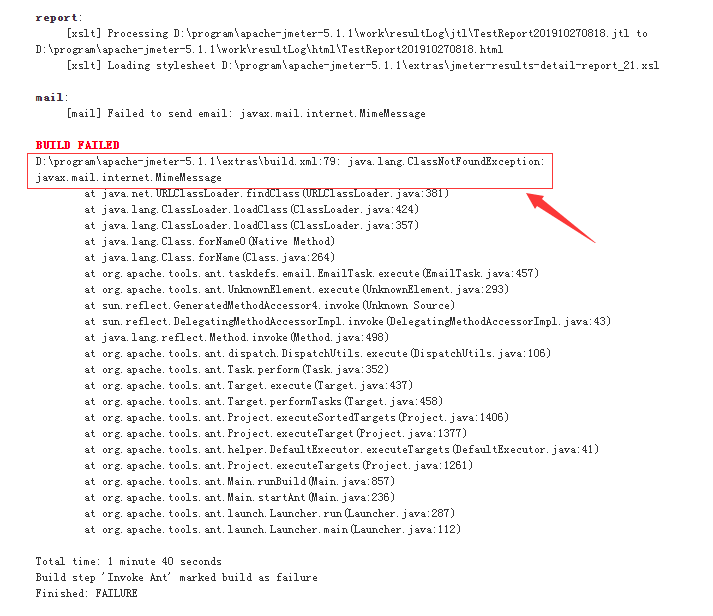Click the EmailTask.execute stack trace line

click(311, 274)
